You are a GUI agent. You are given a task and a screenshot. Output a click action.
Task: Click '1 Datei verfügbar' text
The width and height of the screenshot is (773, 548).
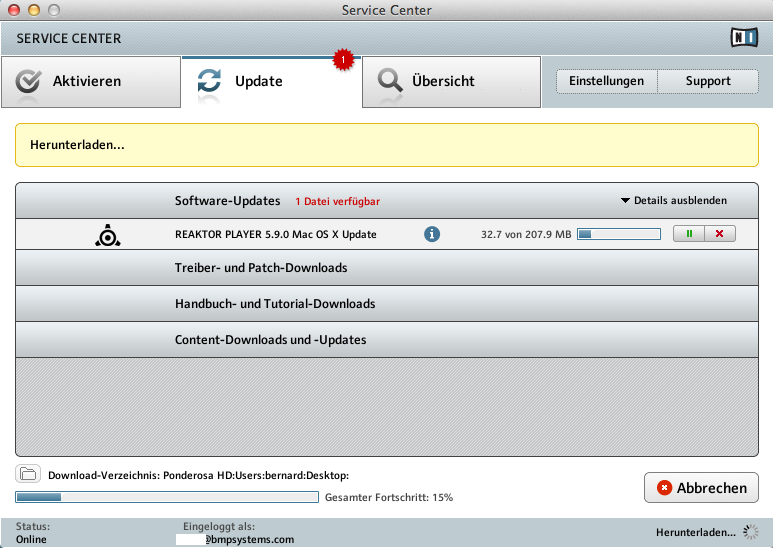(x=338, y=201)
